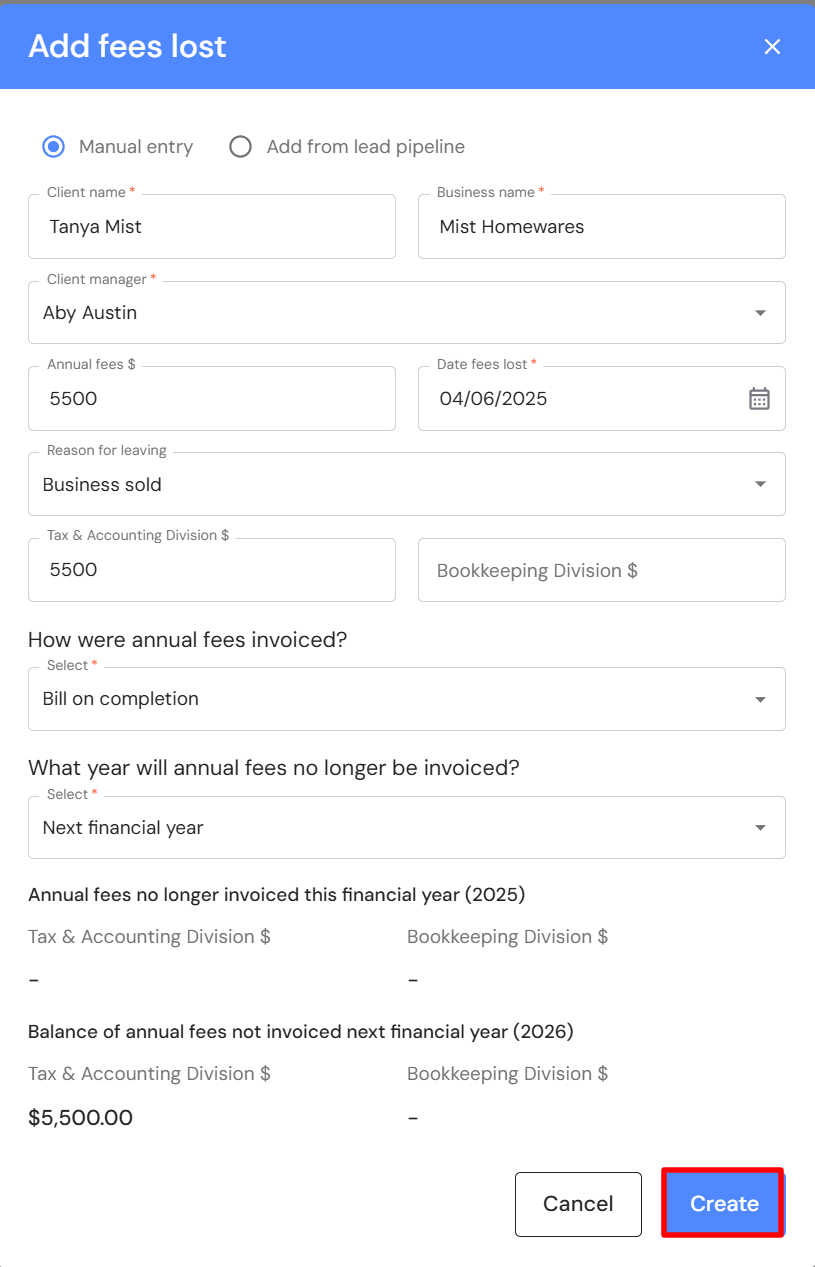Choose Add from lead pipeline option

click(x=240, y=147)
